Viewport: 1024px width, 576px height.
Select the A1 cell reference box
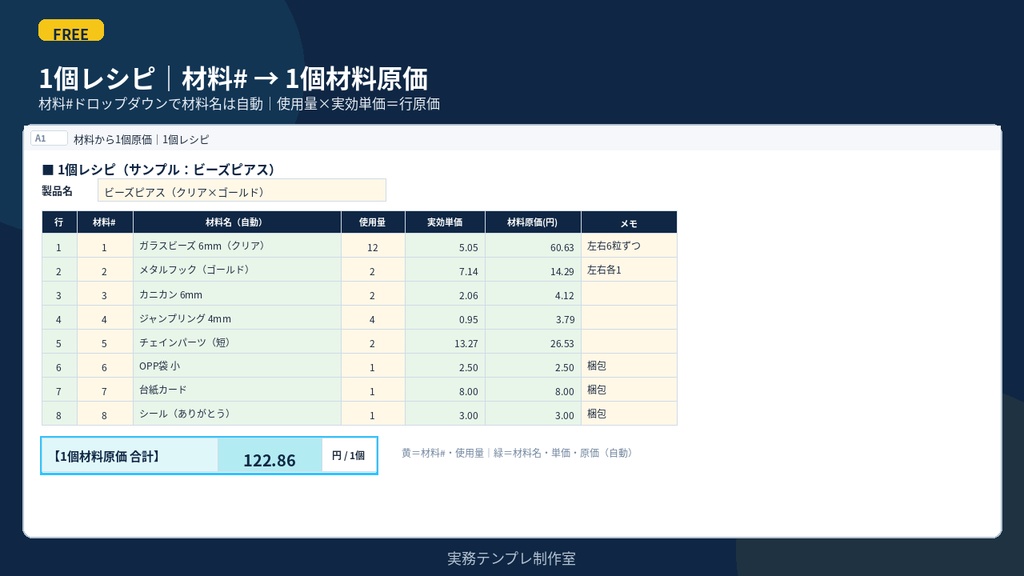[48, 138]
